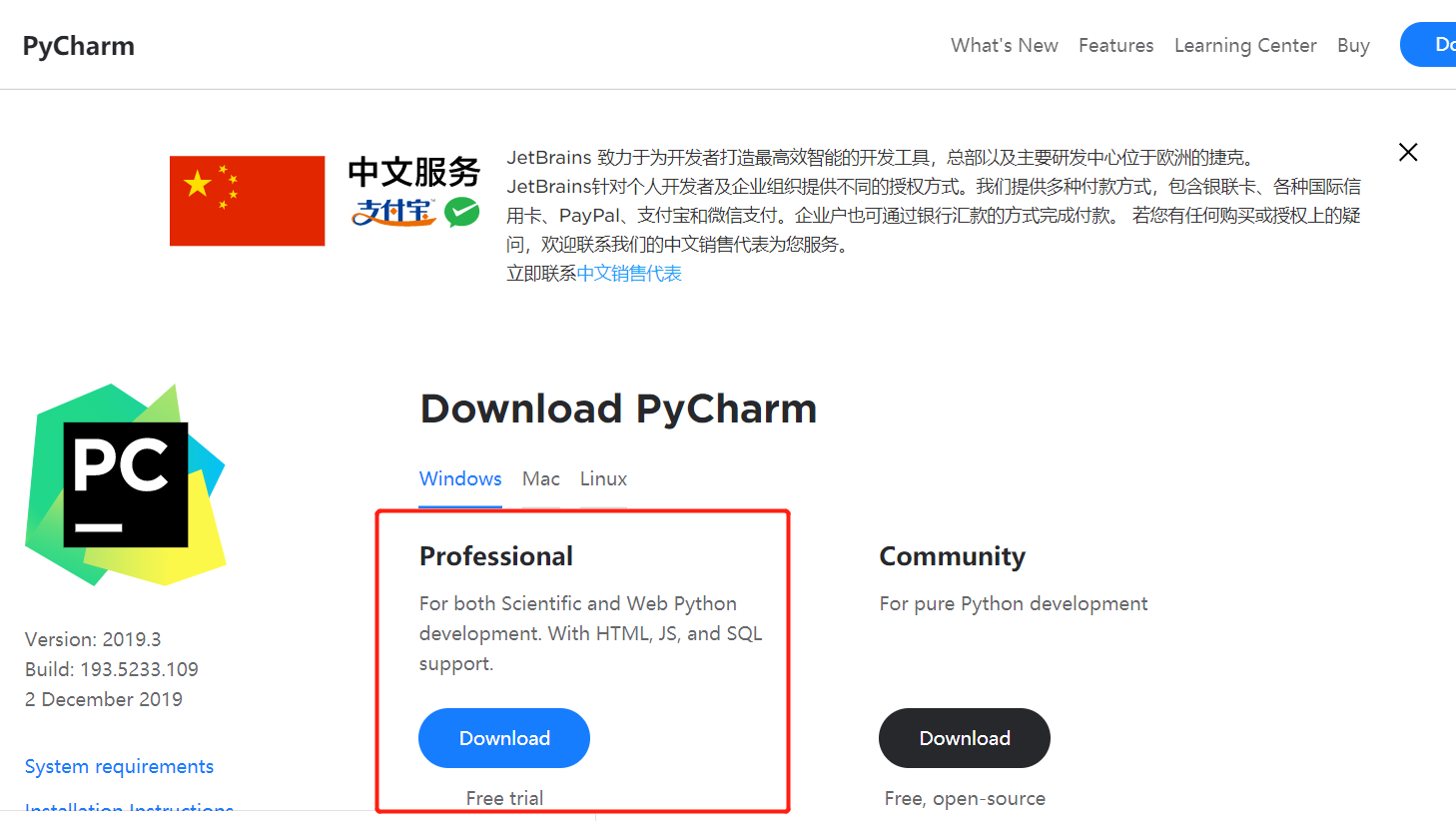Viewport: 1456px width, 821px height.
Task: Switch to the Mac download tab
Action: click(x=540, y=478)
